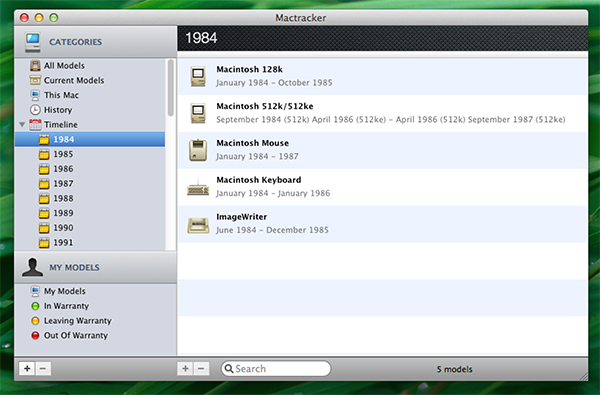
Task: Click the green In Warranty indicator
Action: coord(35,306)
